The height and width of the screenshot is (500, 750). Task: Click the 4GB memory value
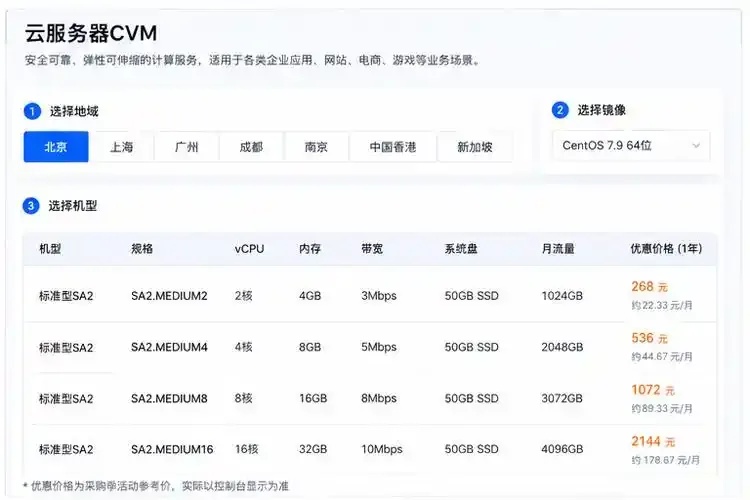pos(310,296)
